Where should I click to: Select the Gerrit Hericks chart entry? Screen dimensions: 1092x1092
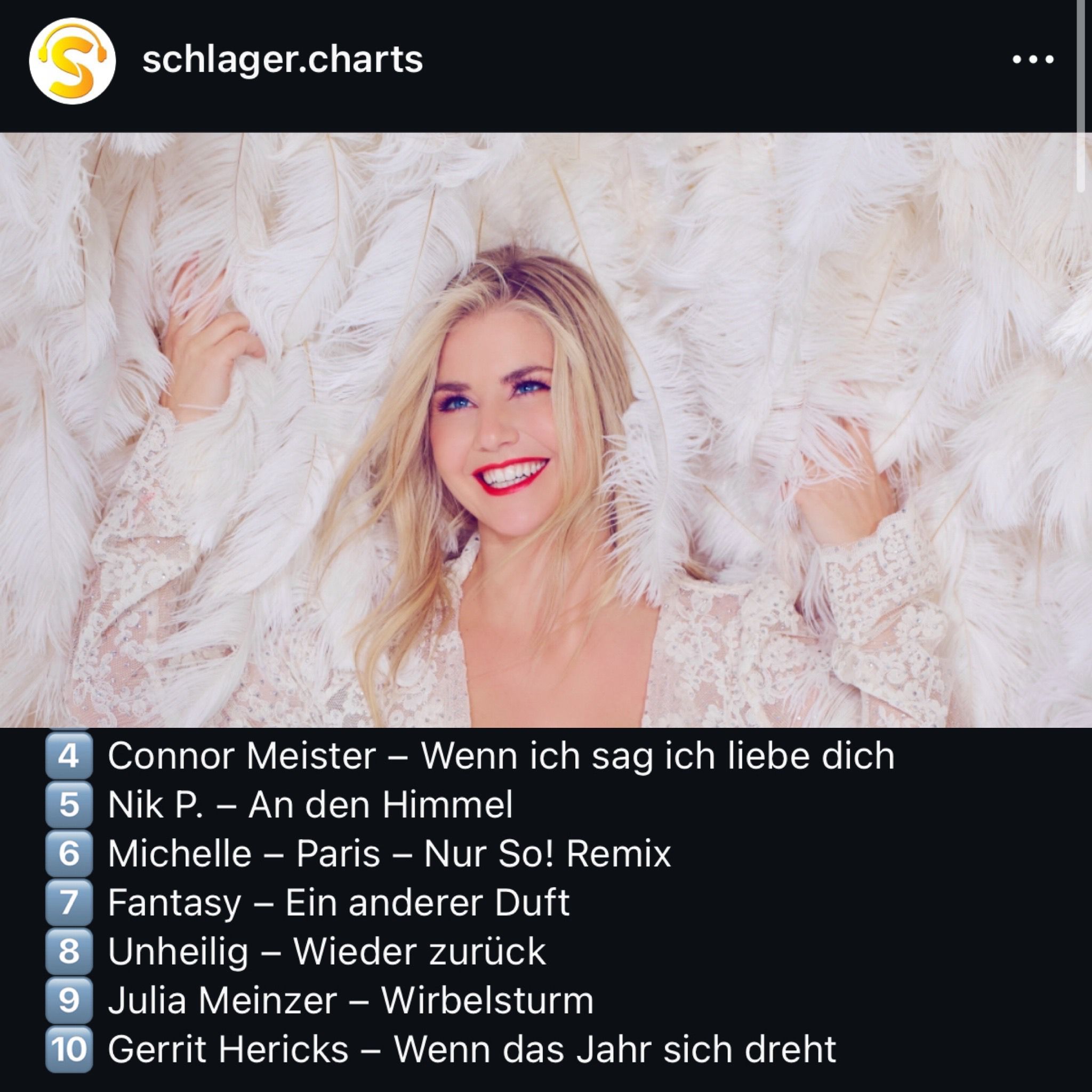(x=472, y=1049)
